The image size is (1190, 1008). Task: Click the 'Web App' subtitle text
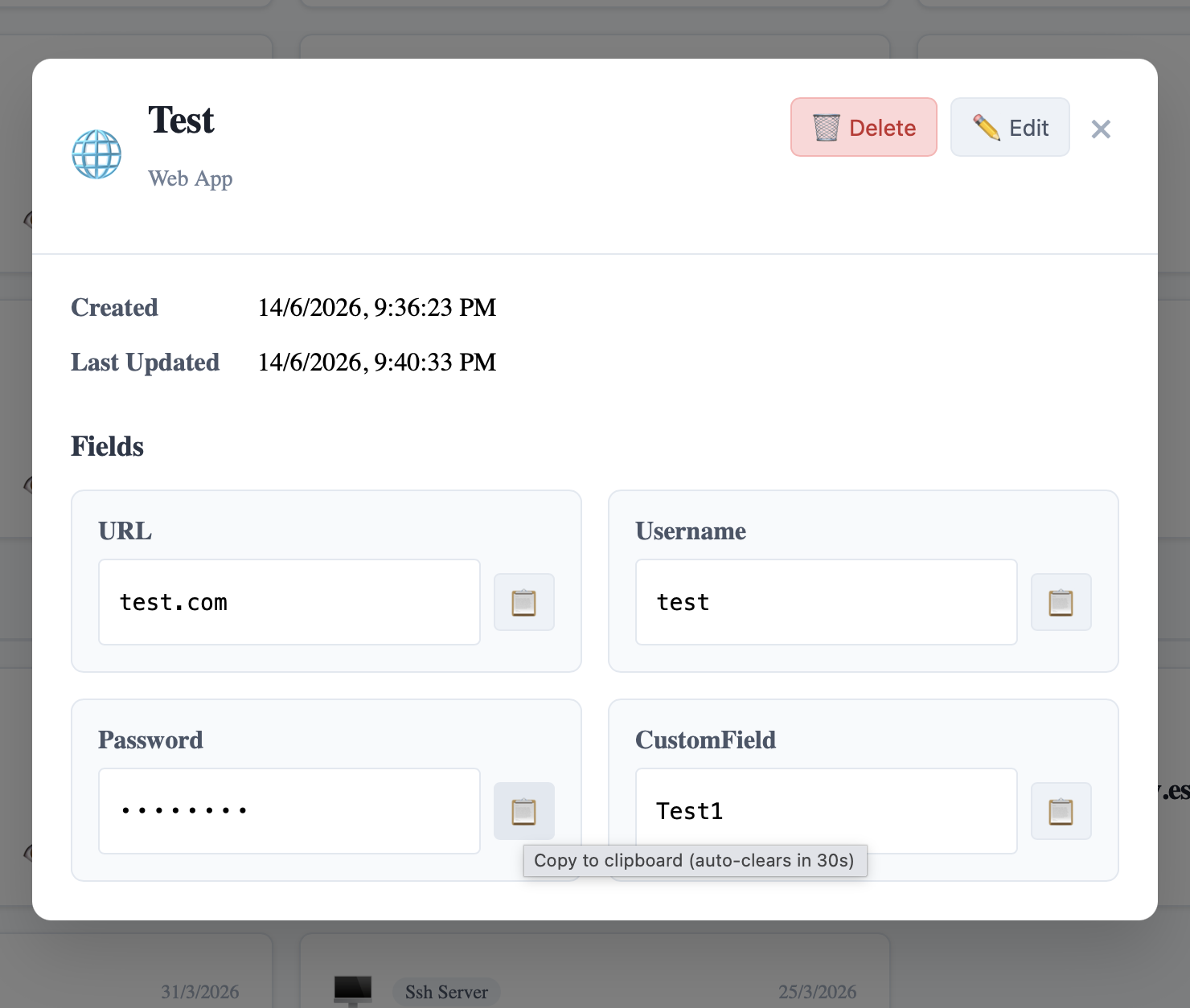point(191,178)
